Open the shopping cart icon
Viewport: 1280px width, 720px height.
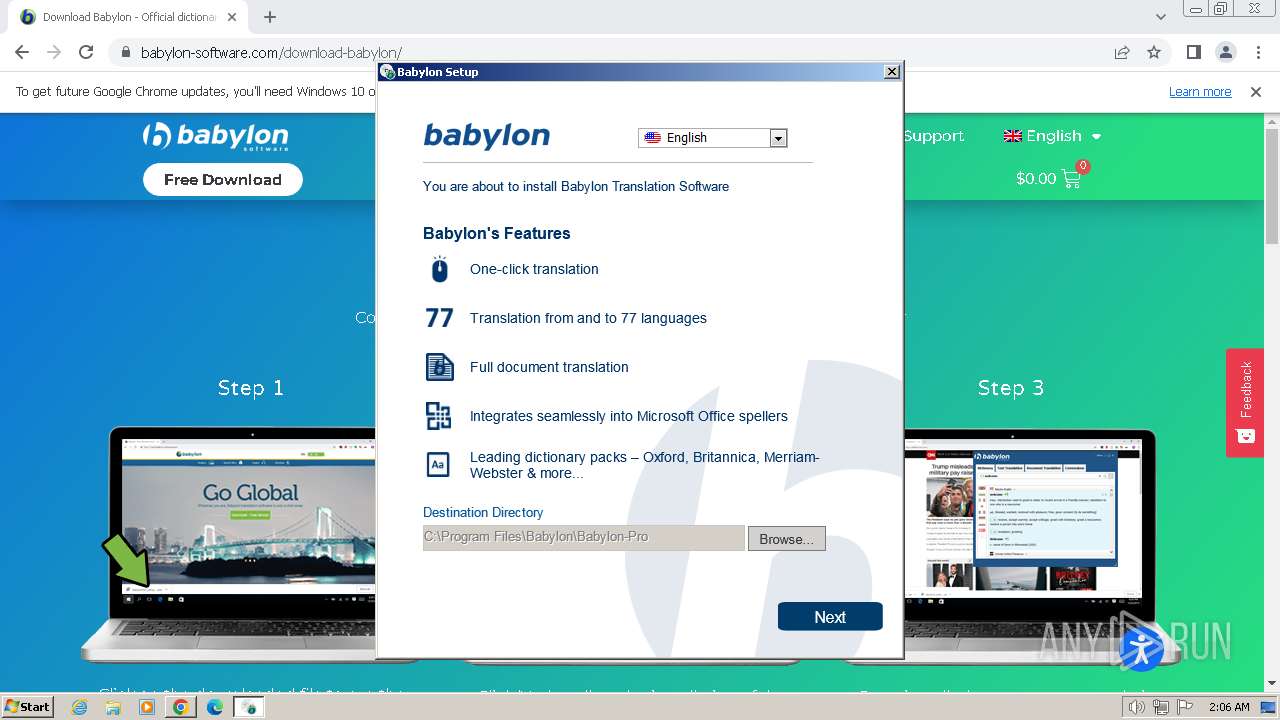pos(1071,178)
